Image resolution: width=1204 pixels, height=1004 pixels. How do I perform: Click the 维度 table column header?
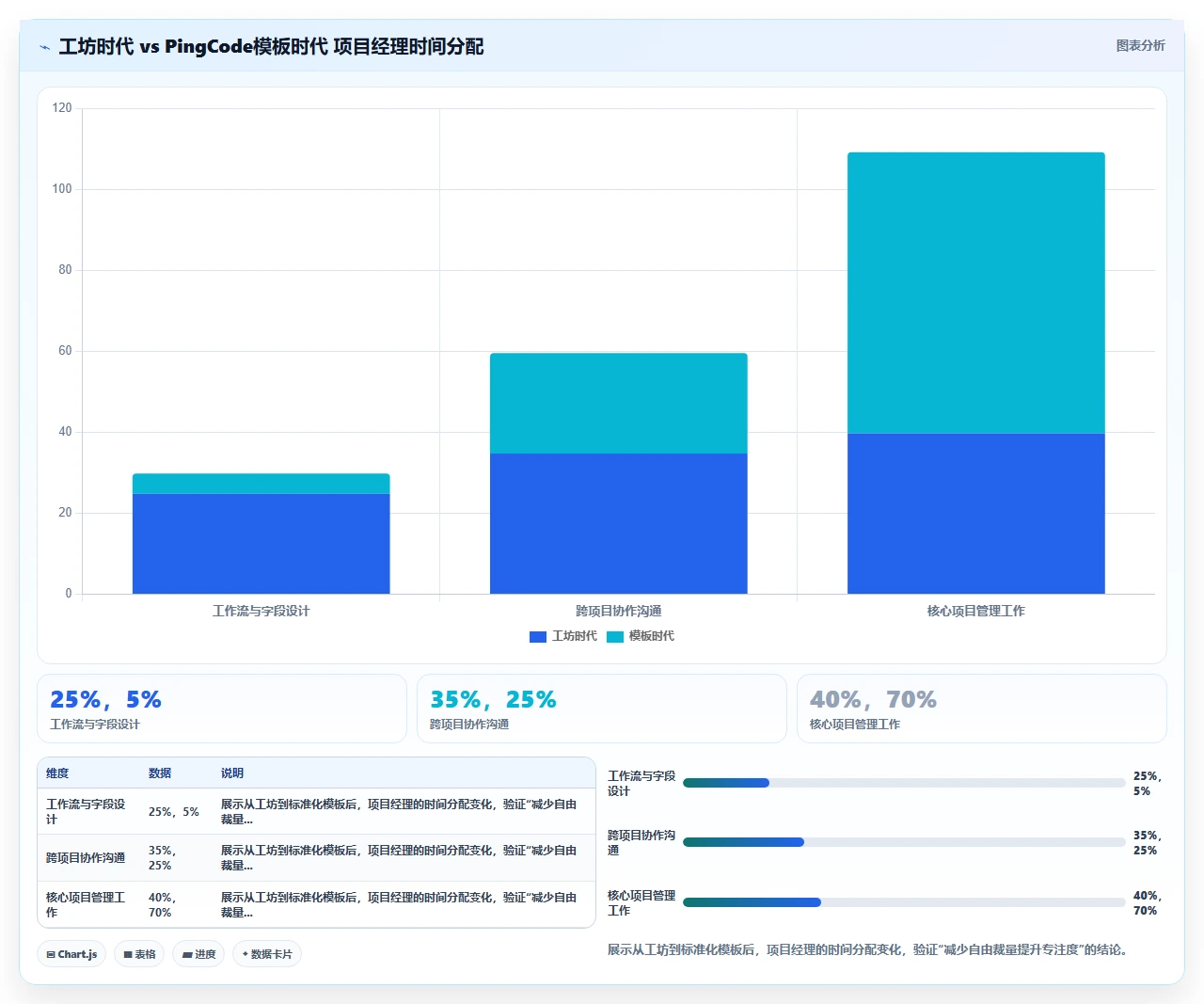point(57,773)
